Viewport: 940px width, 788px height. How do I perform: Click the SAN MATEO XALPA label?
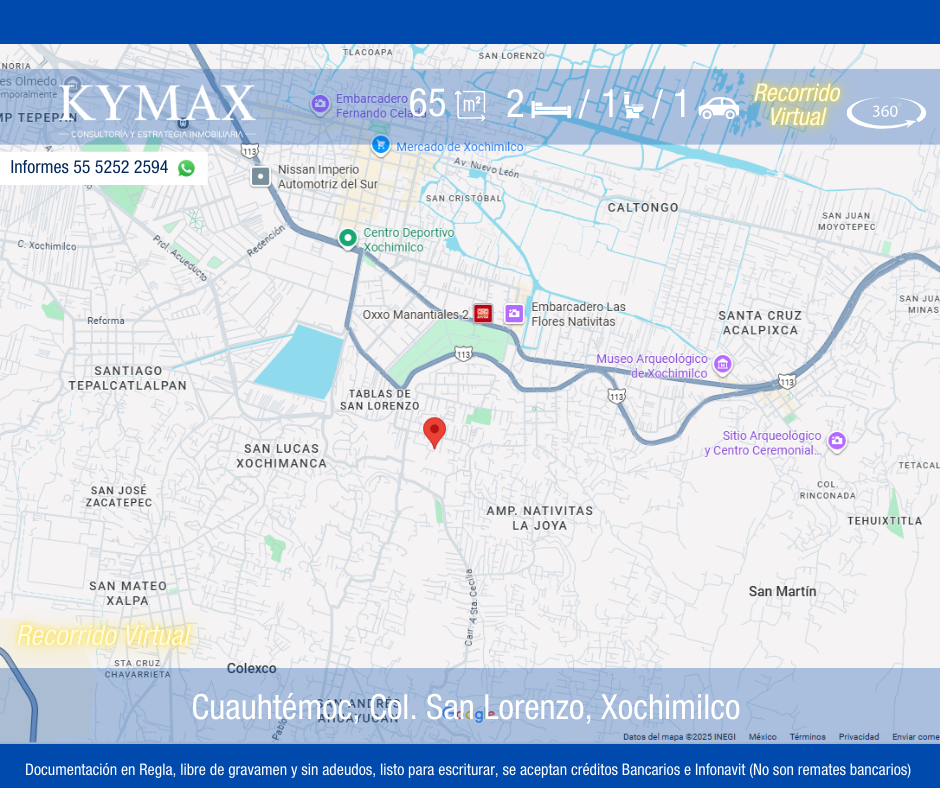click(128, 593)
